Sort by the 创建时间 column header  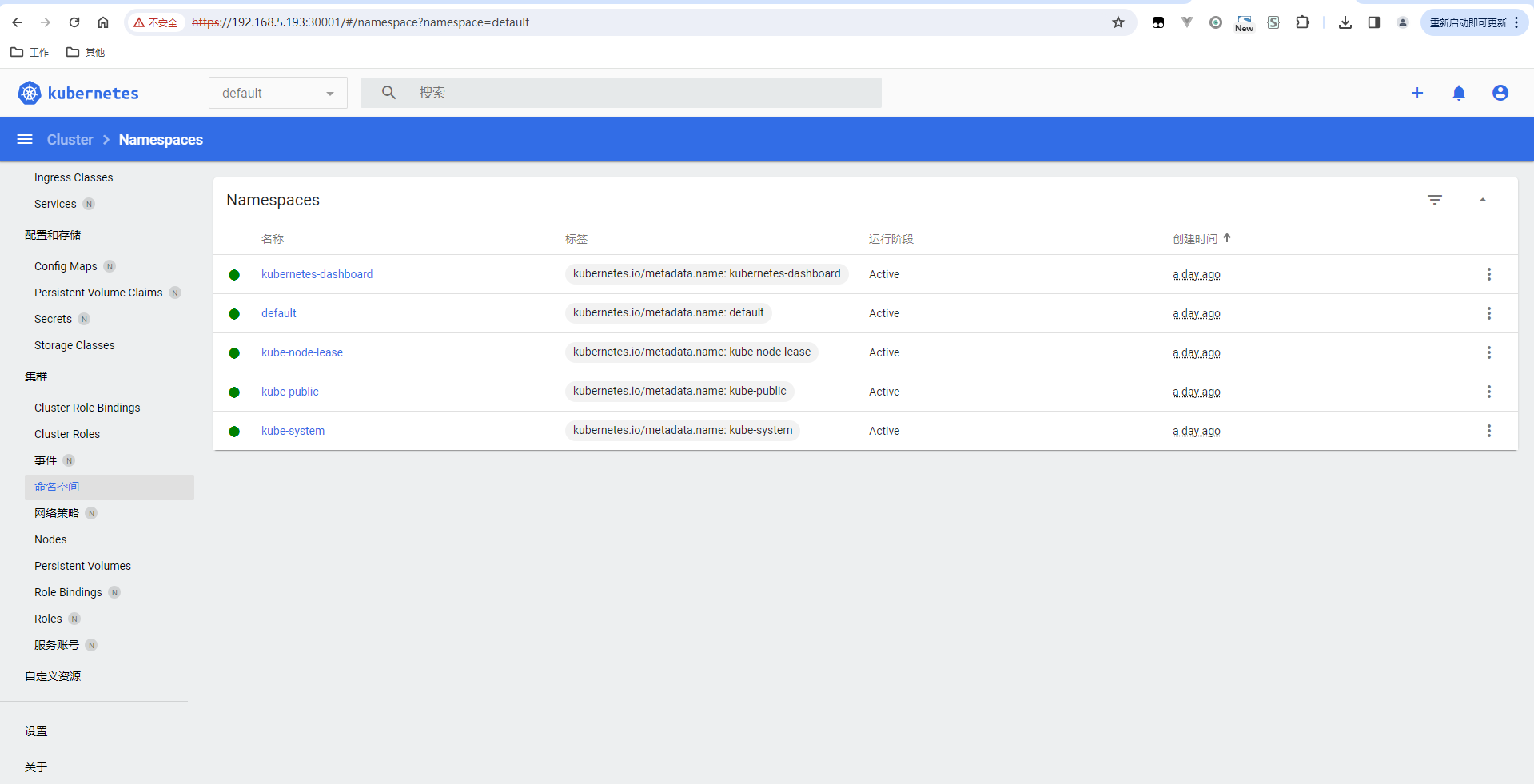(x=1195, y=239)
